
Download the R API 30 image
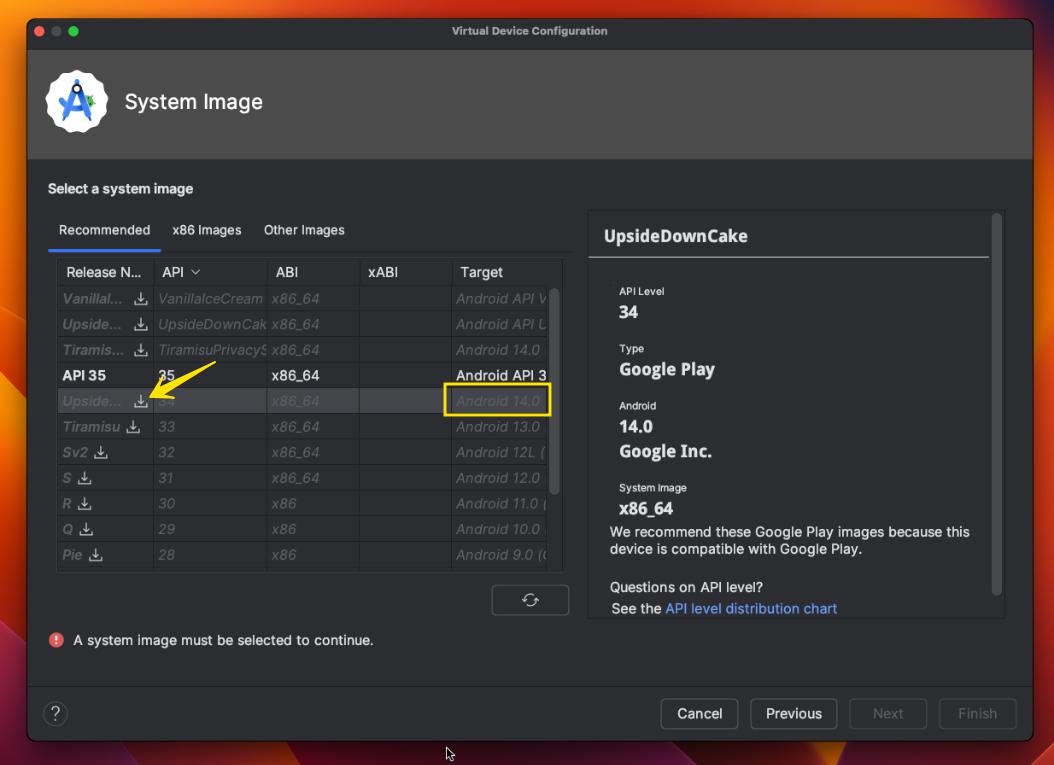(85, 504)
